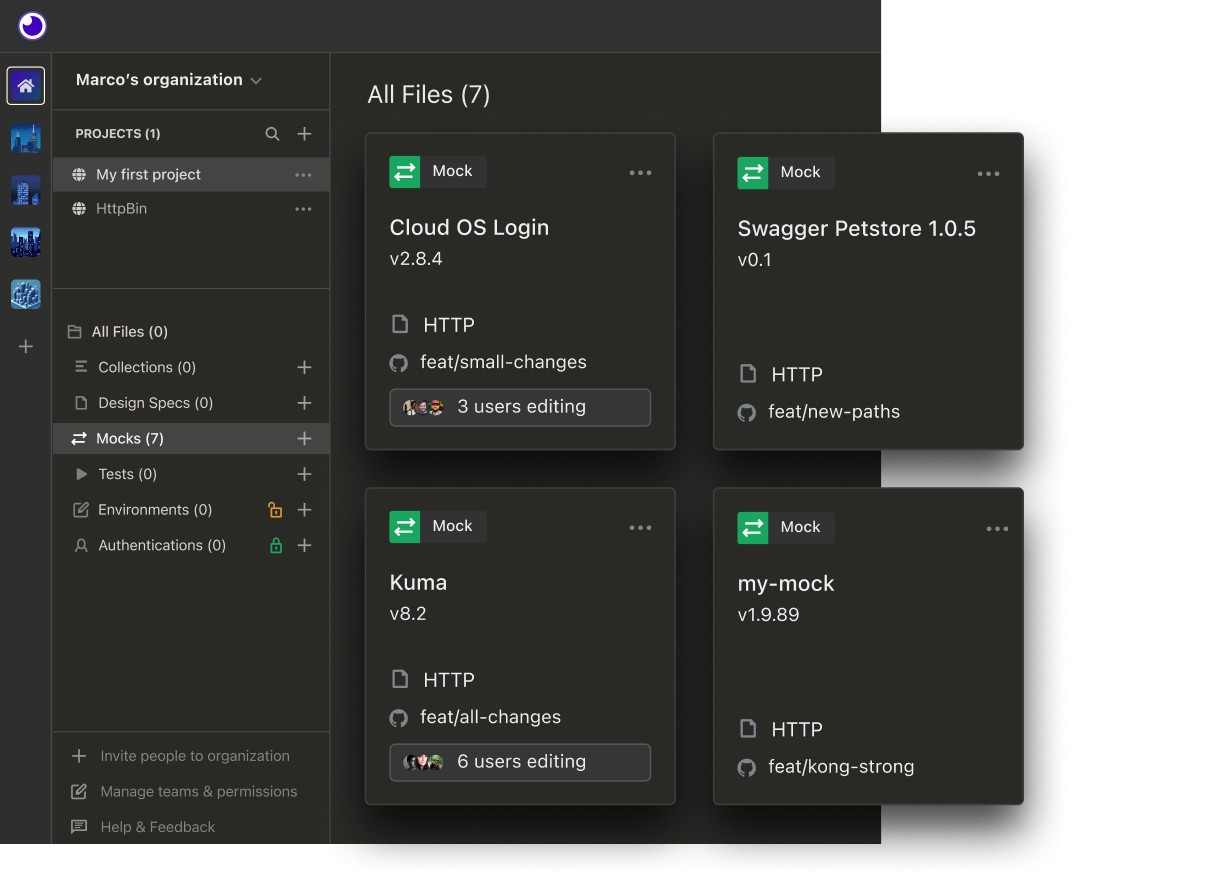This screenshot has width=1222, height=879.
Task: Click the plus icon below organization thumbnails
Action: (x=26, y=347)
